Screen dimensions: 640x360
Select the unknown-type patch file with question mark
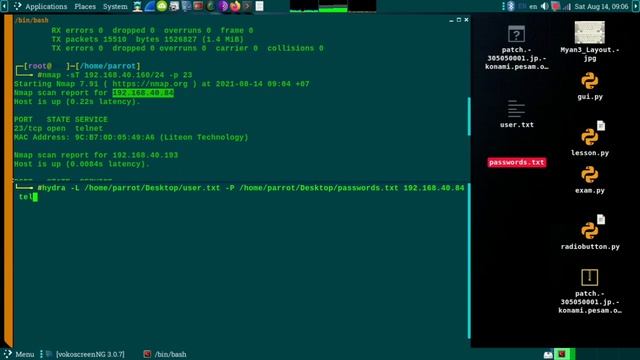[516, 47]
